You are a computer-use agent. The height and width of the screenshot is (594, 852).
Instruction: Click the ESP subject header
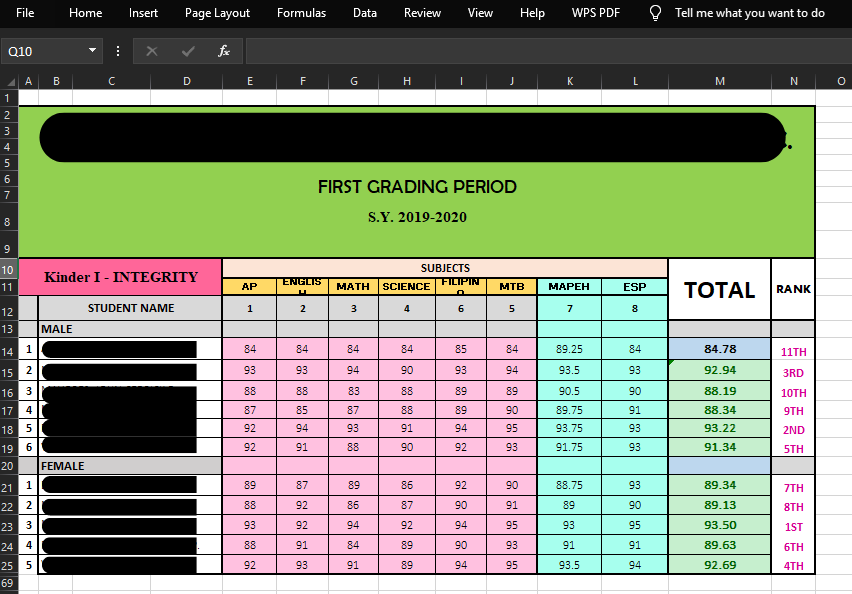pyautogui.click(x=635, y=287)
